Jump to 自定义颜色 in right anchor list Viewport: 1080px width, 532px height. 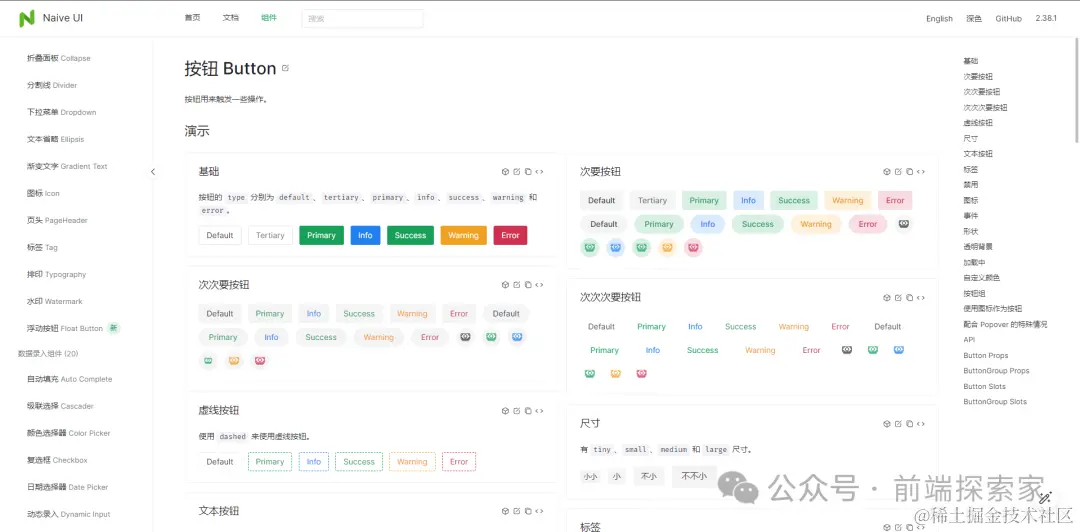(982, 278)
